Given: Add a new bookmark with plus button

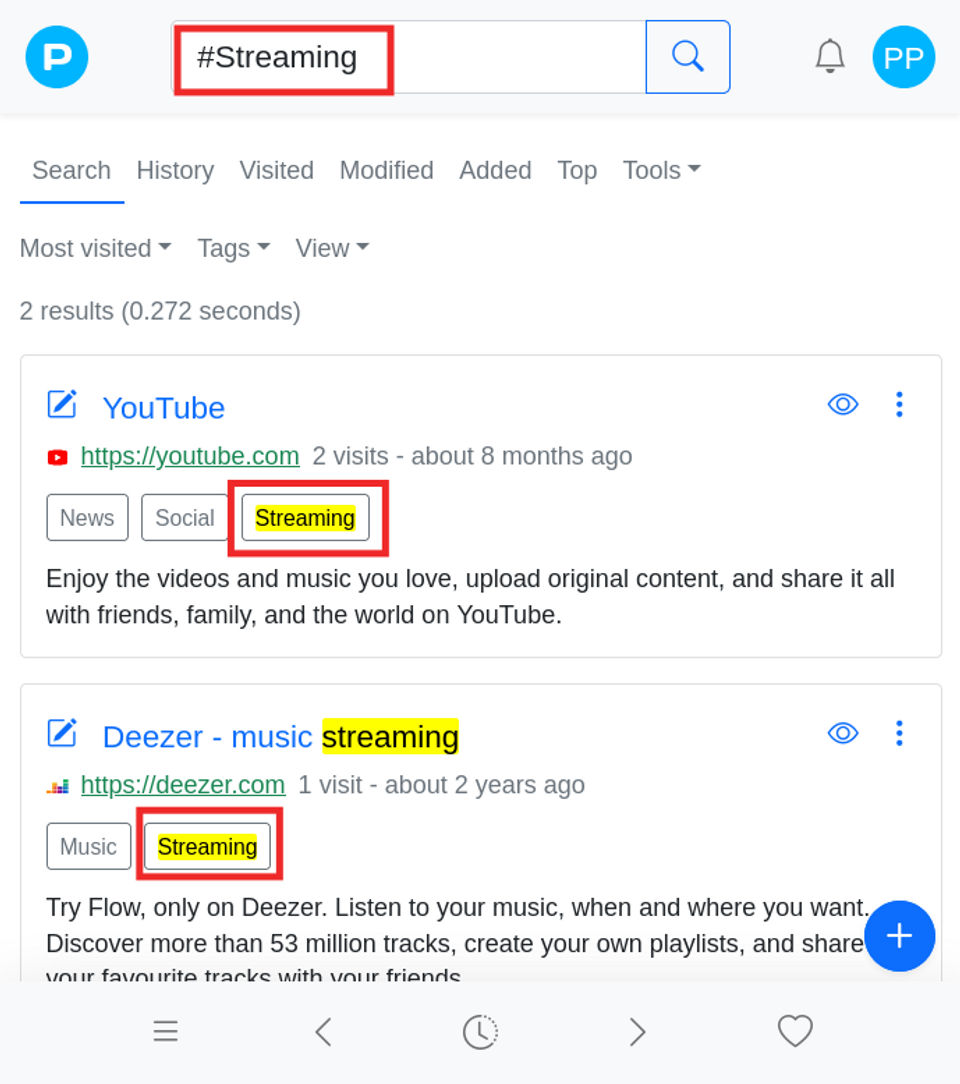Looking at the screenshot, I should [899, 936].
